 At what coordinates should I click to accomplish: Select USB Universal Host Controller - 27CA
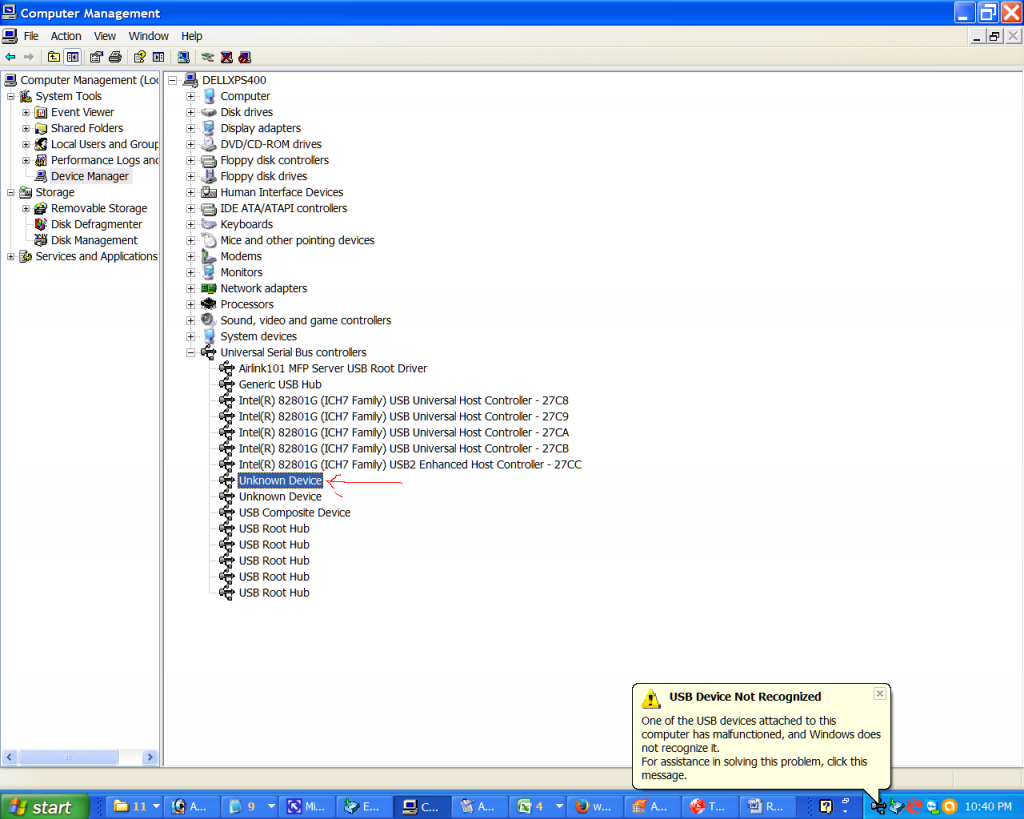click(404, 432)
